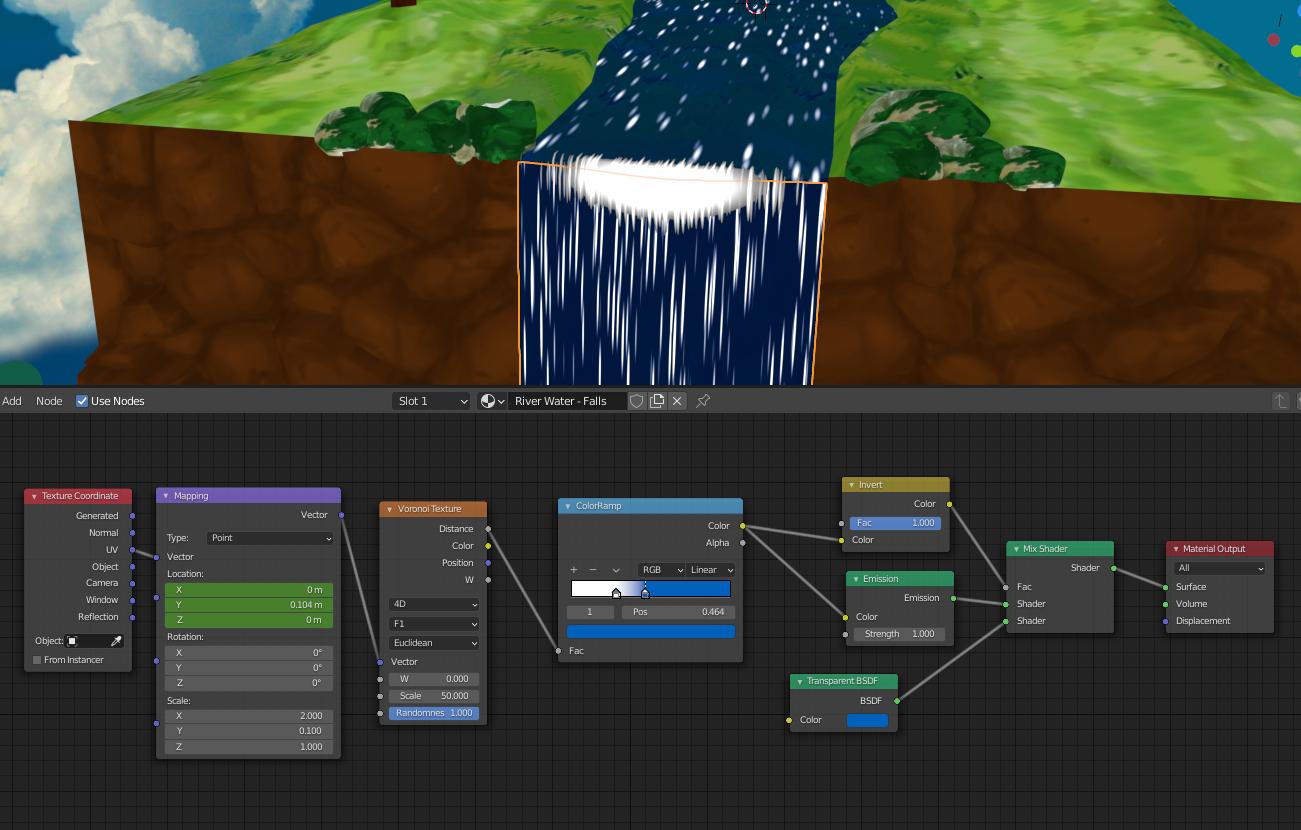Collapse the Emission node

[856, 579]
